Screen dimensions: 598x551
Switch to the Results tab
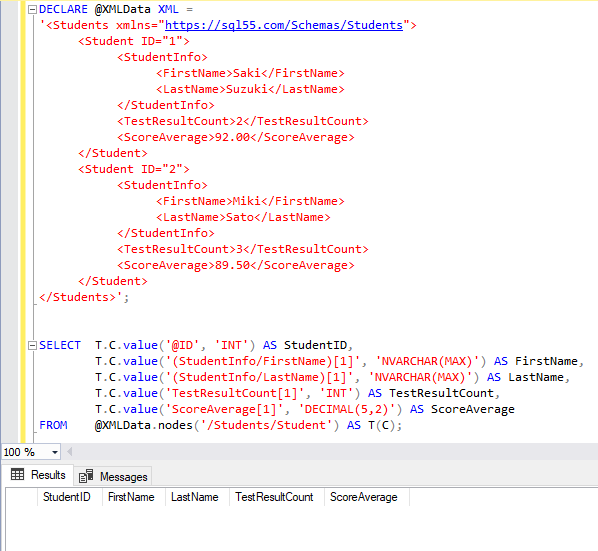[38, 475]
